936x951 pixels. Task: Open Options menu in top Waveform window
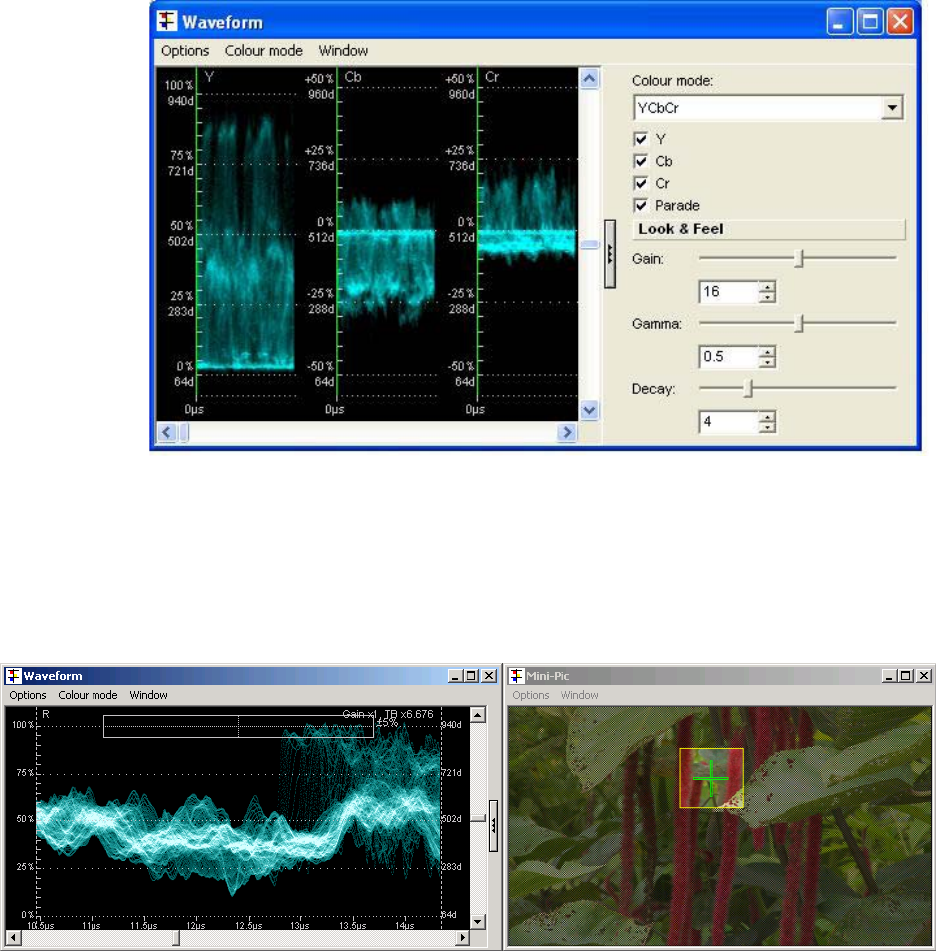pyautogui.click(x=185, y=51)
